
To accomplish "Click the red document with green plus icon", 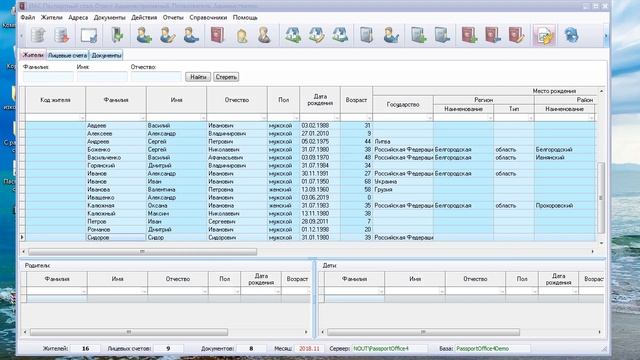I will pos(469,36).
